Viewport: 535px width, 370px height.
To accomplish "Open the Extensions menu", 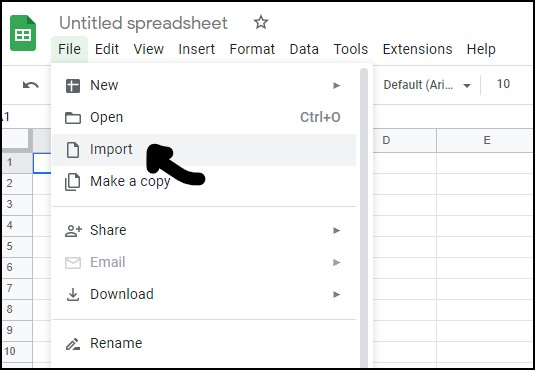I will (417, 49).
